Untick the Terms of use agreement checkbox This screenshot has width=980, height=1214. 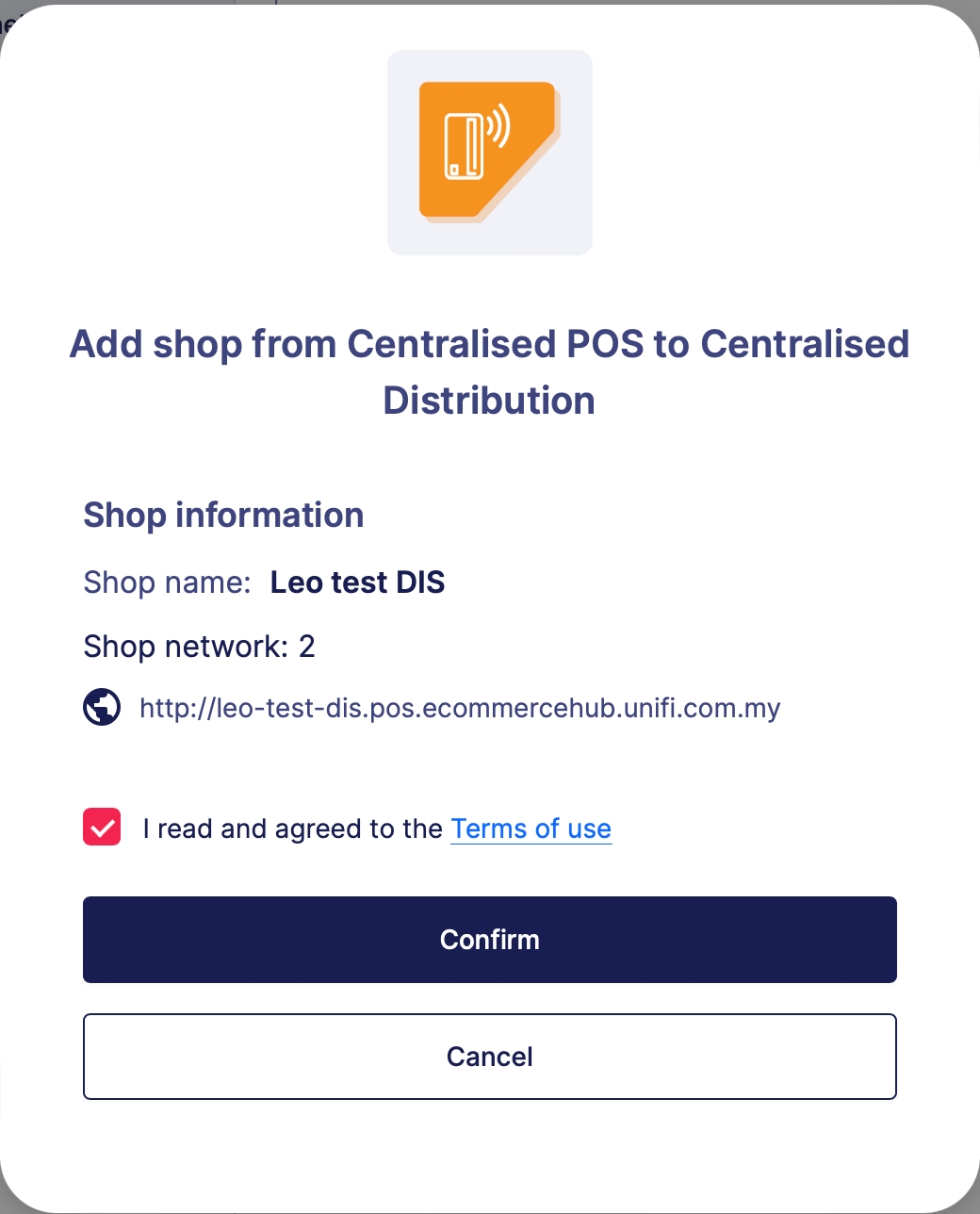tap(102, 828)
